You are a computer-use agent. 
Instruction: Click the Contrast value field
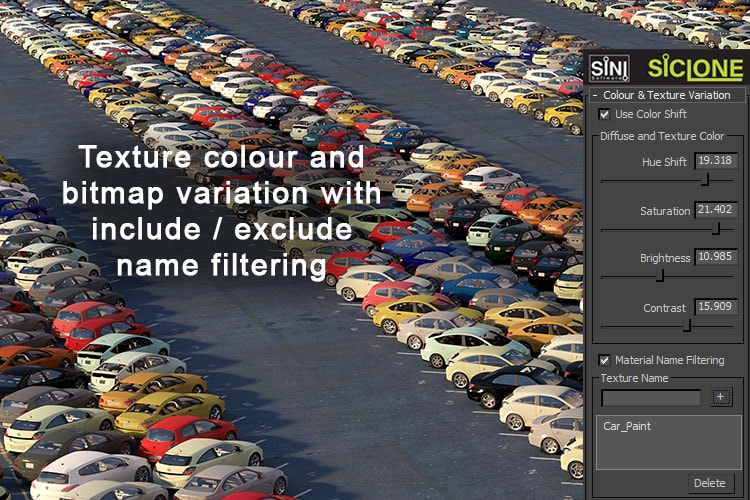[x=716, y=307]
